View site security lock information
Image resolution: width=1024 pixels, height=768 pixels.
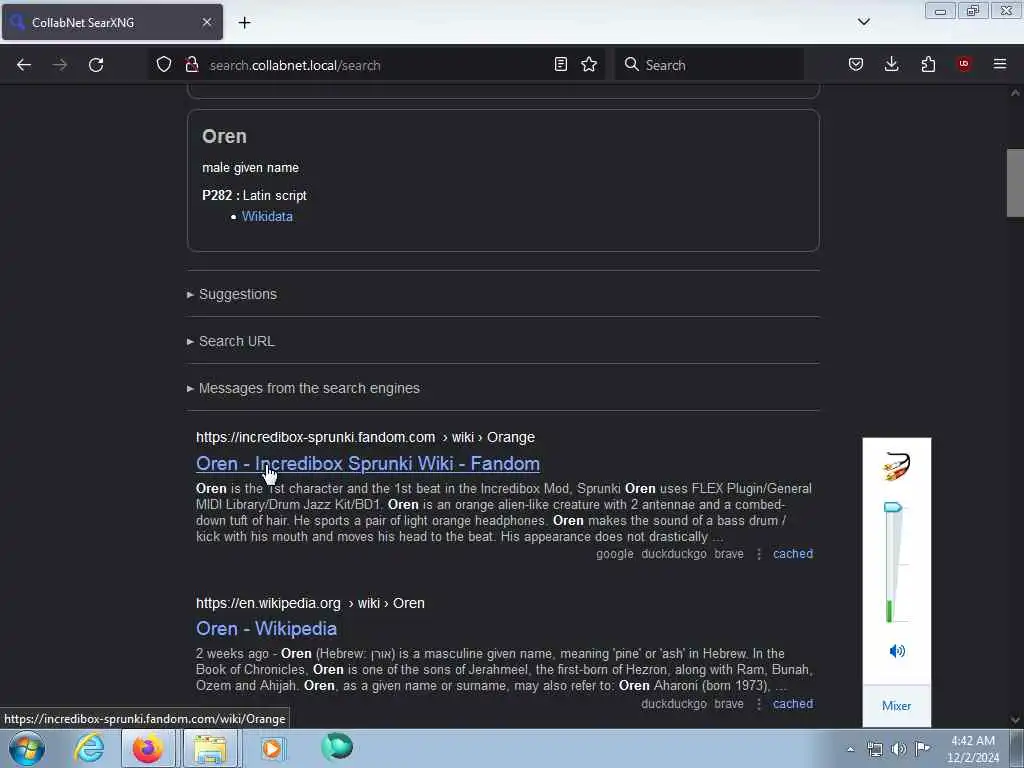tap(192, 64)
